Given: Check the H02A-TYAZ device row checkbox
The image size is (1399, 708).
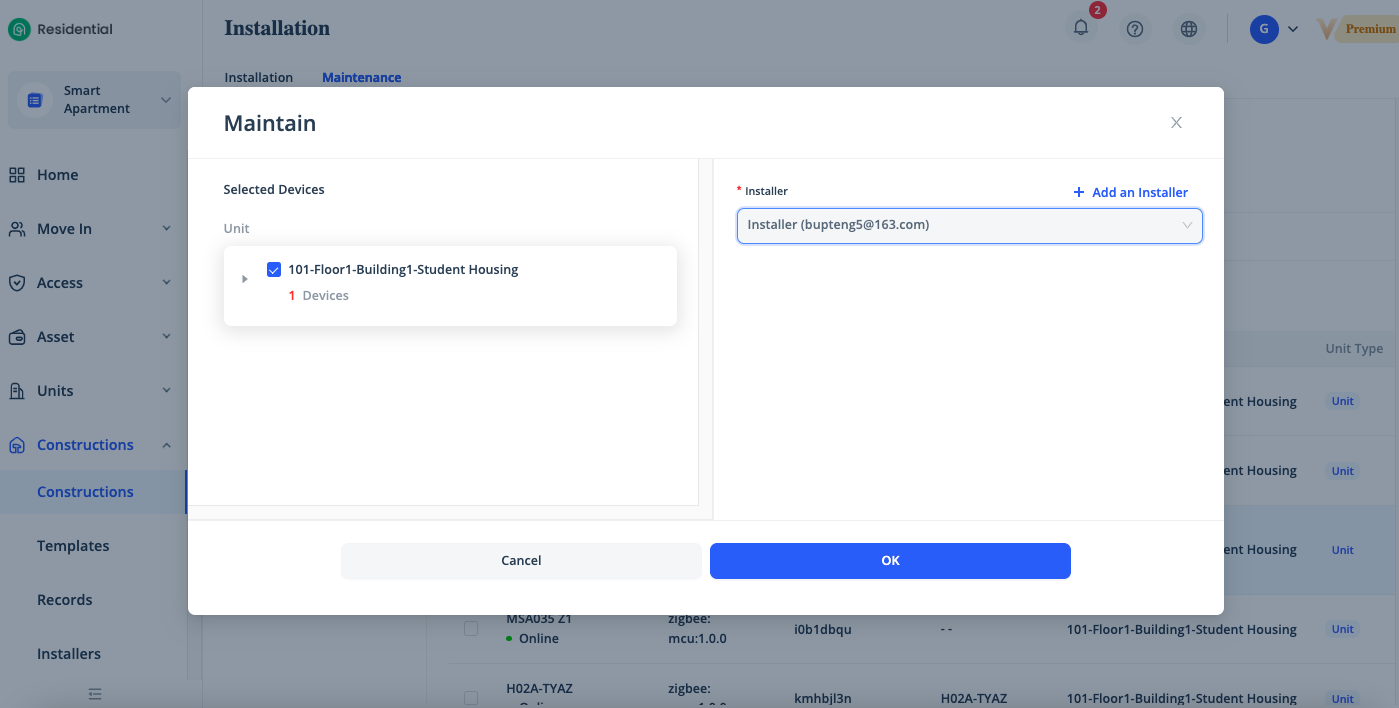Looking at the screenshot, I should 471,697.
